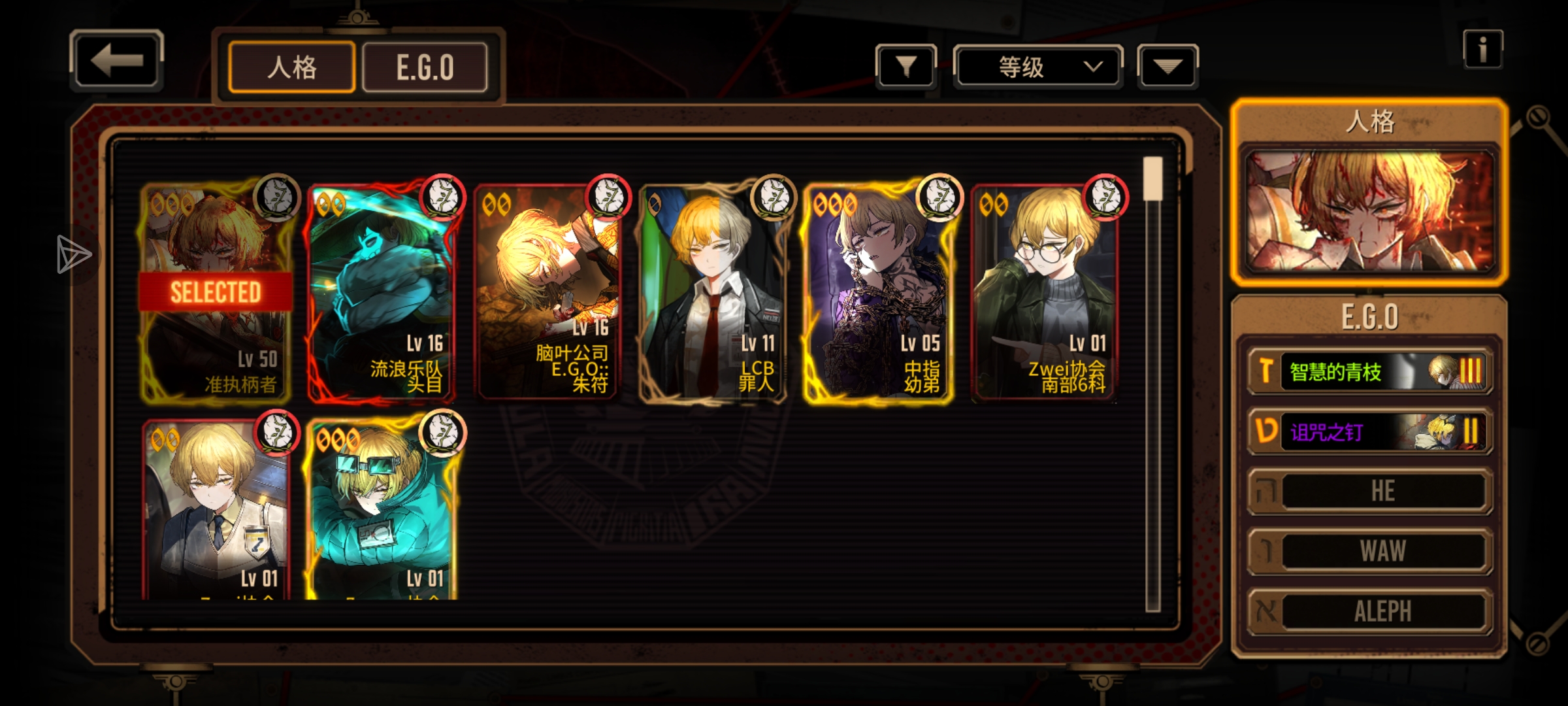This screenshot has width=1568, height=706.
Task: Expand the empty HE E.G.O slot
Action: pos(1371,491)
